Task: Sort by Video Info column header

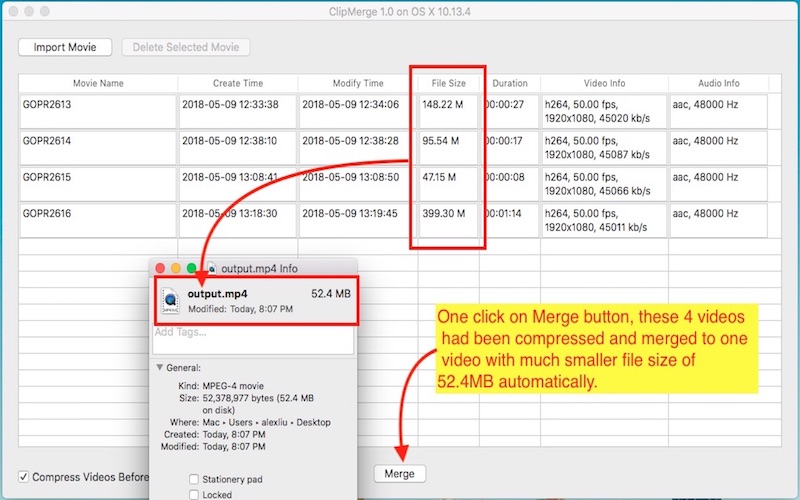Action: tap(605, 83)
